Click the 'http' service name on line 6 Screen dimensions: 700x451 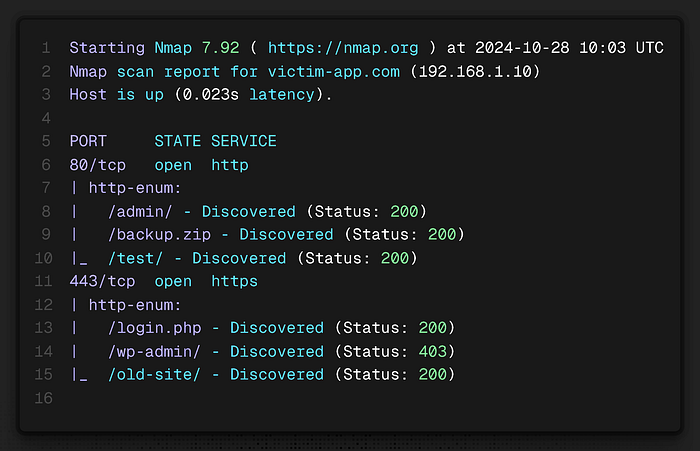(230, 165)
